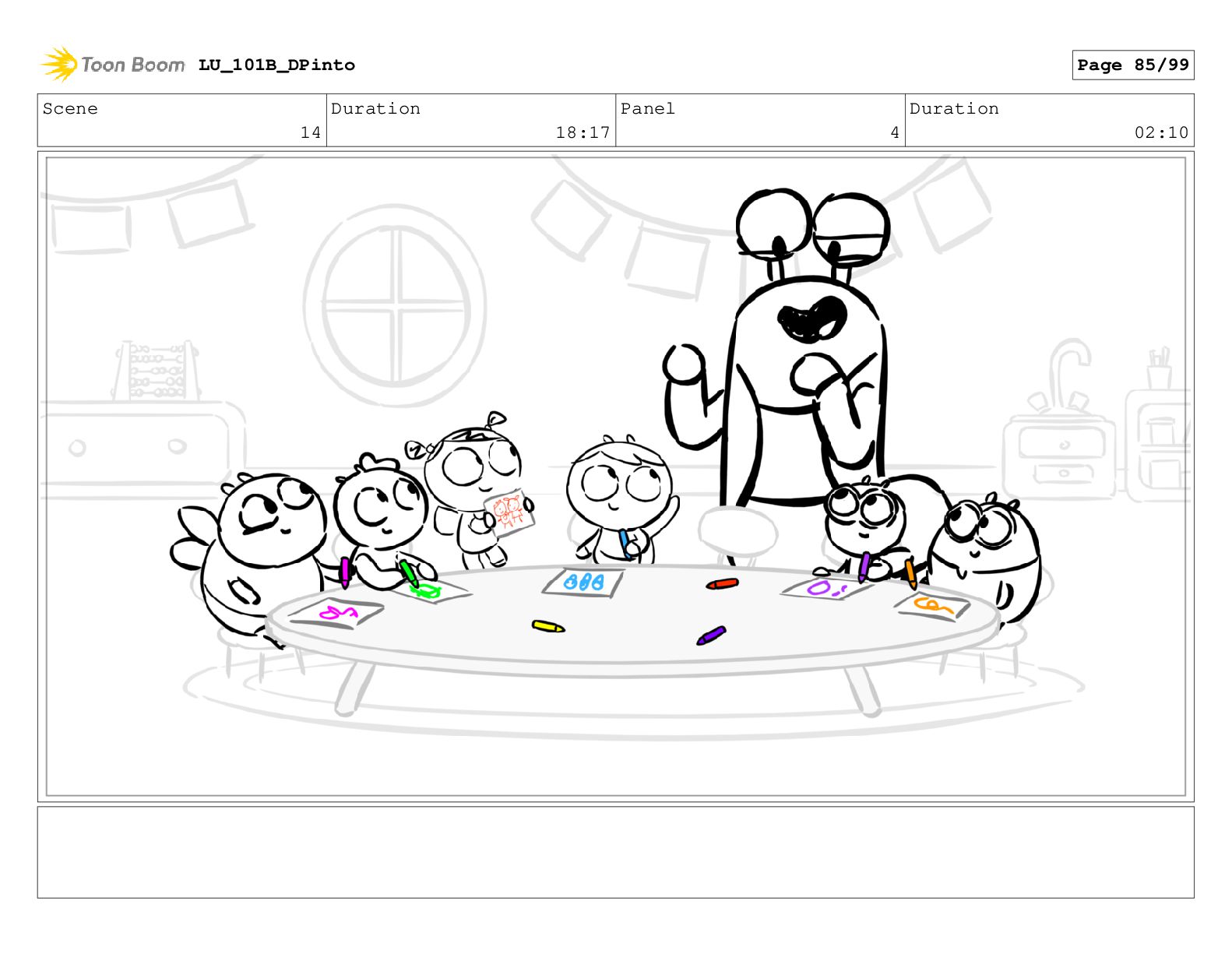Select the Scene label
Viewport: 1232px width, 954px height.
(x=70, y=109)
